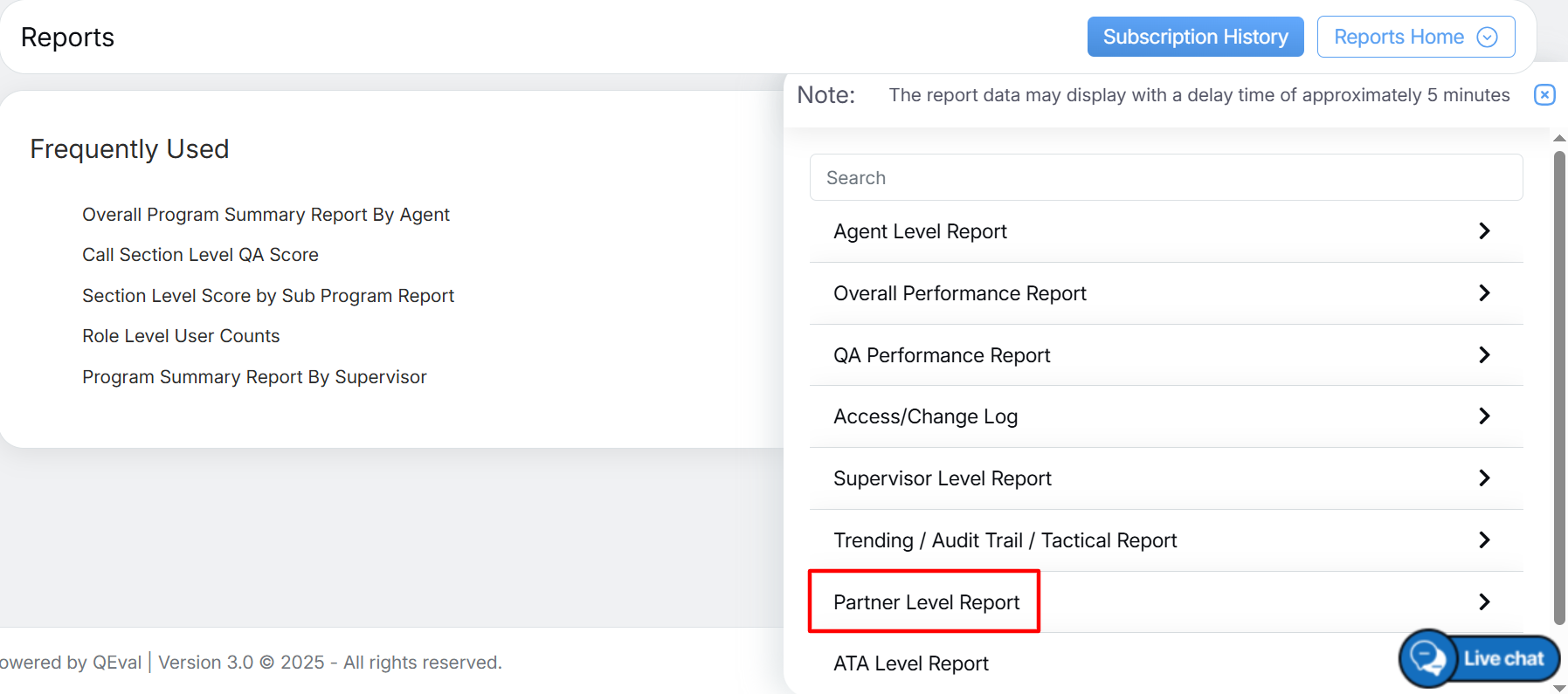This screenshot has height=694, width=1568.
Task: Expand Trending / Audit Trail / Tactical chevron
Action: pyautogui.click(x=1483, y=540)
